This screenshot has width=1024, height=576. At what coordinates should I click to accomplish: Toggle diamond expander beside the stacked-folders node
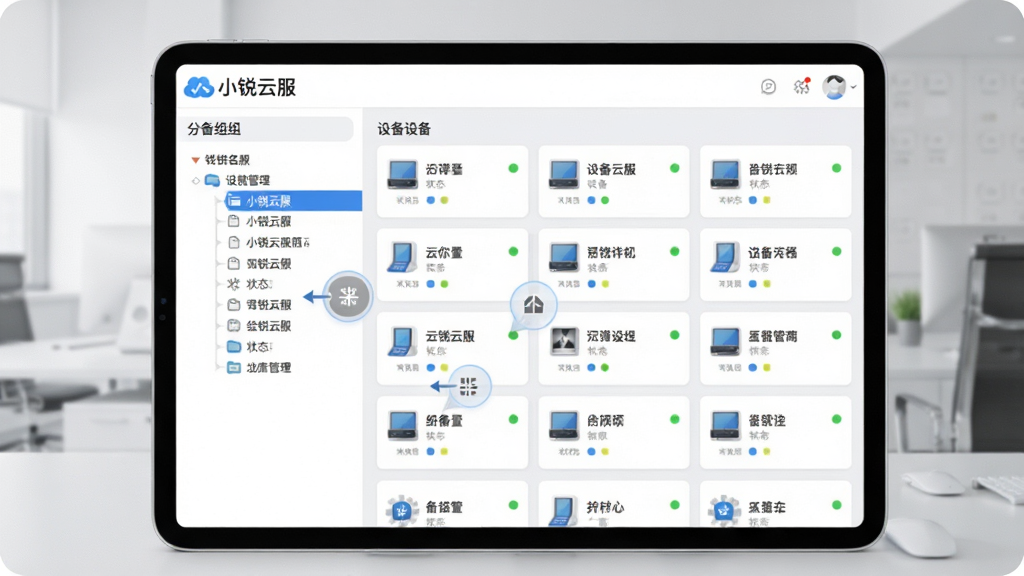pyautogui.click(x=196, y=181)
